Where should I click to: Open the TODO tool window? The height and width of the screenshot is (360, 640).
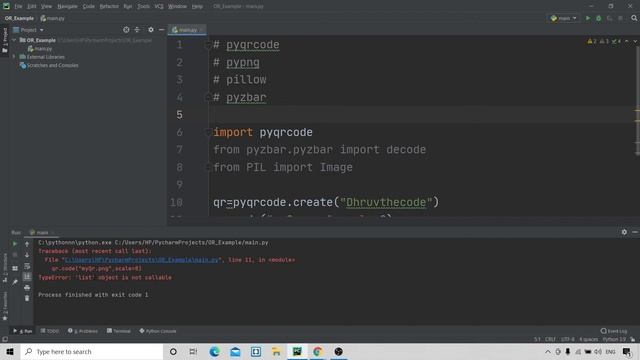coord(50,331)
